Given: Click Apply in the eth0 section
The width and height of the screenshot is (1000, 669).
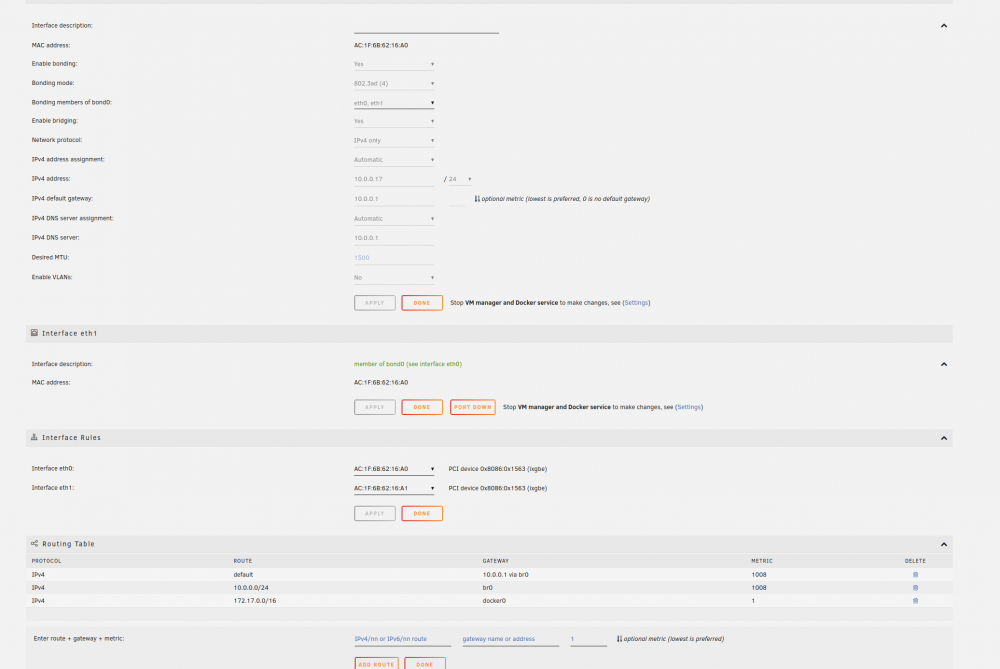Looking at the screenshot, I should click(374, 303).
